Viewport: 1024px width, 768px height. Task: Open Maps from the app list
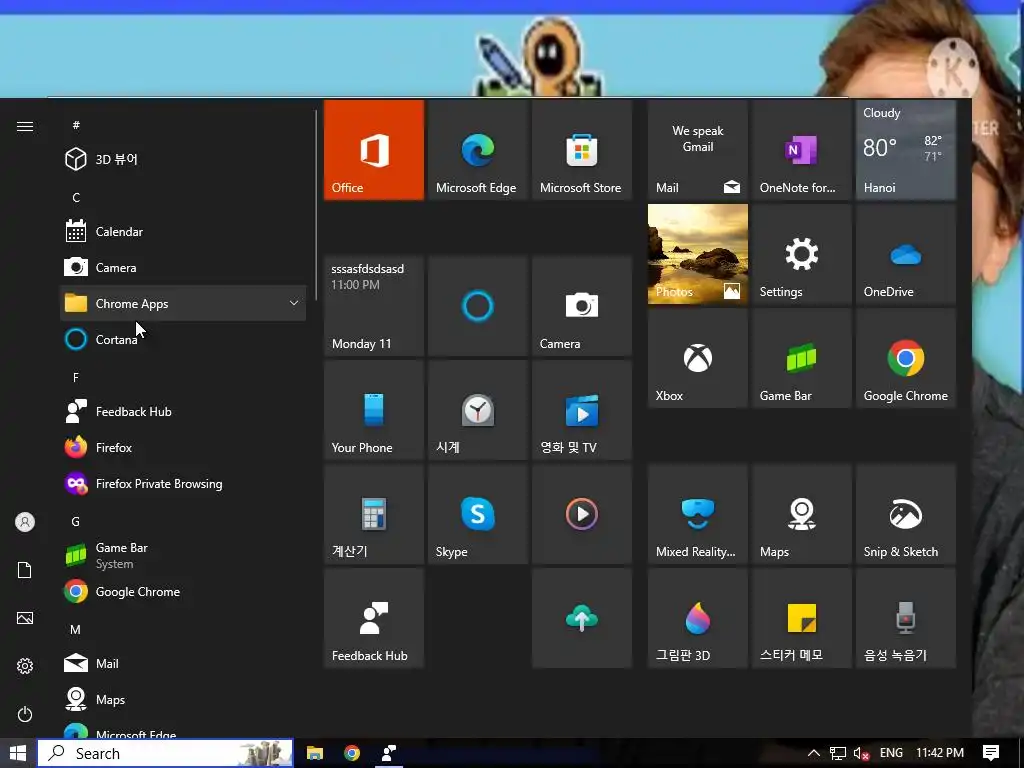click(x=183, y=699)
